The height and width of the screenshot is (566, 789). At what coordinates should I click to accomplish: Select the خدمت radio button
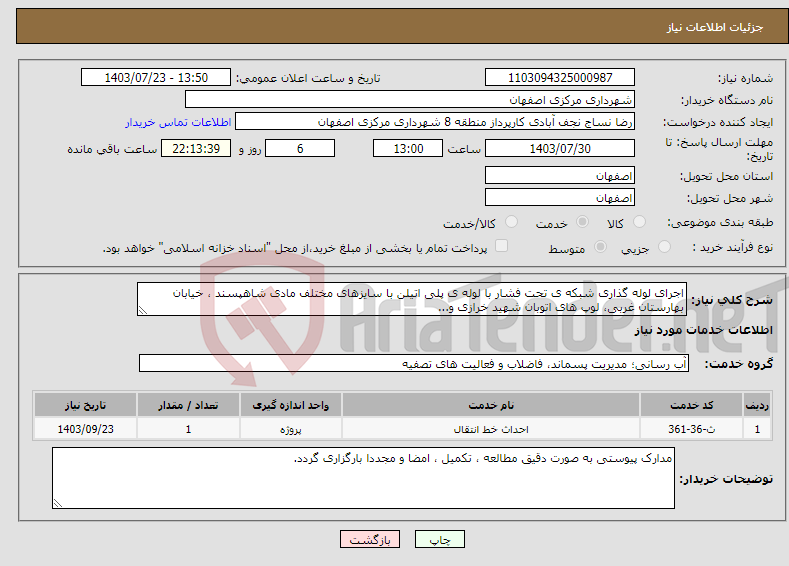582,222
